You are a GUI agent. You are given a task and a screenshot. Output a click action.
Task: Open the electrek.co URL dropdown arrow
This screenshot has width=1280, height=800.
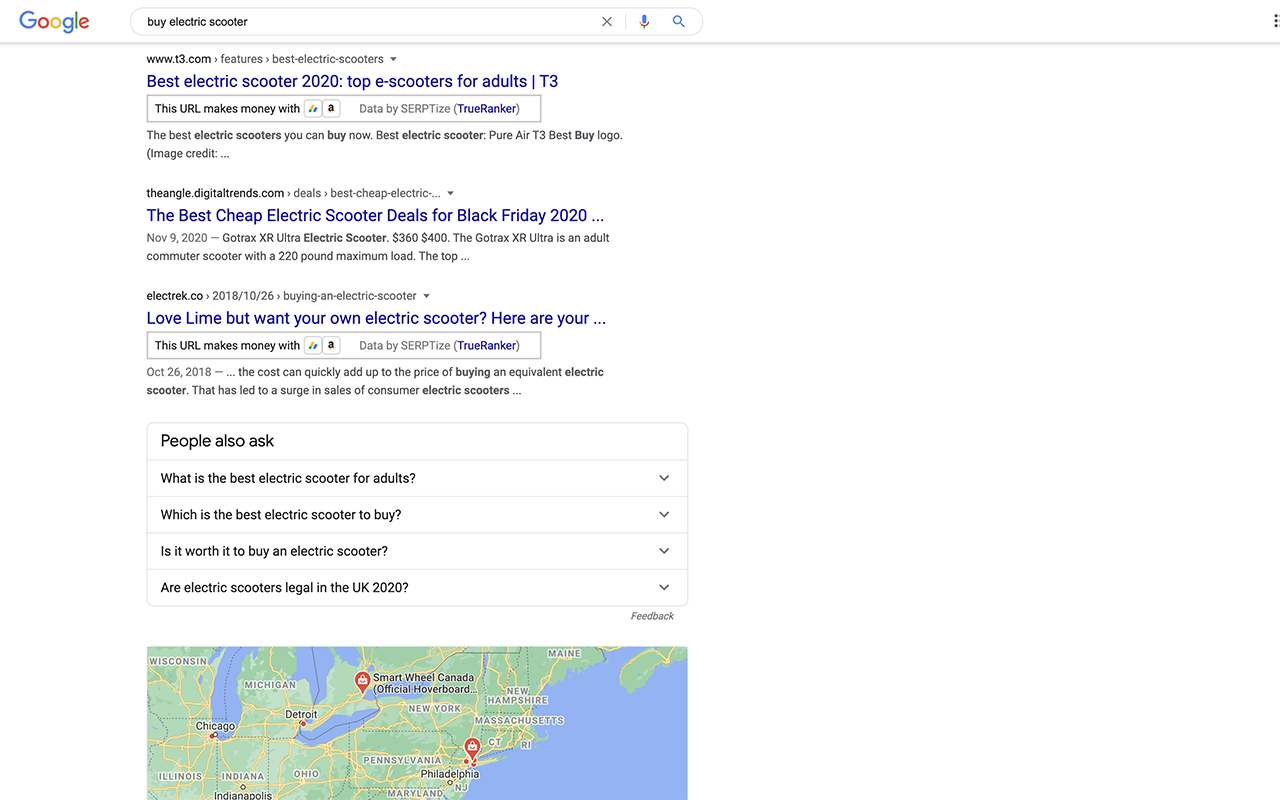(426, 296)
